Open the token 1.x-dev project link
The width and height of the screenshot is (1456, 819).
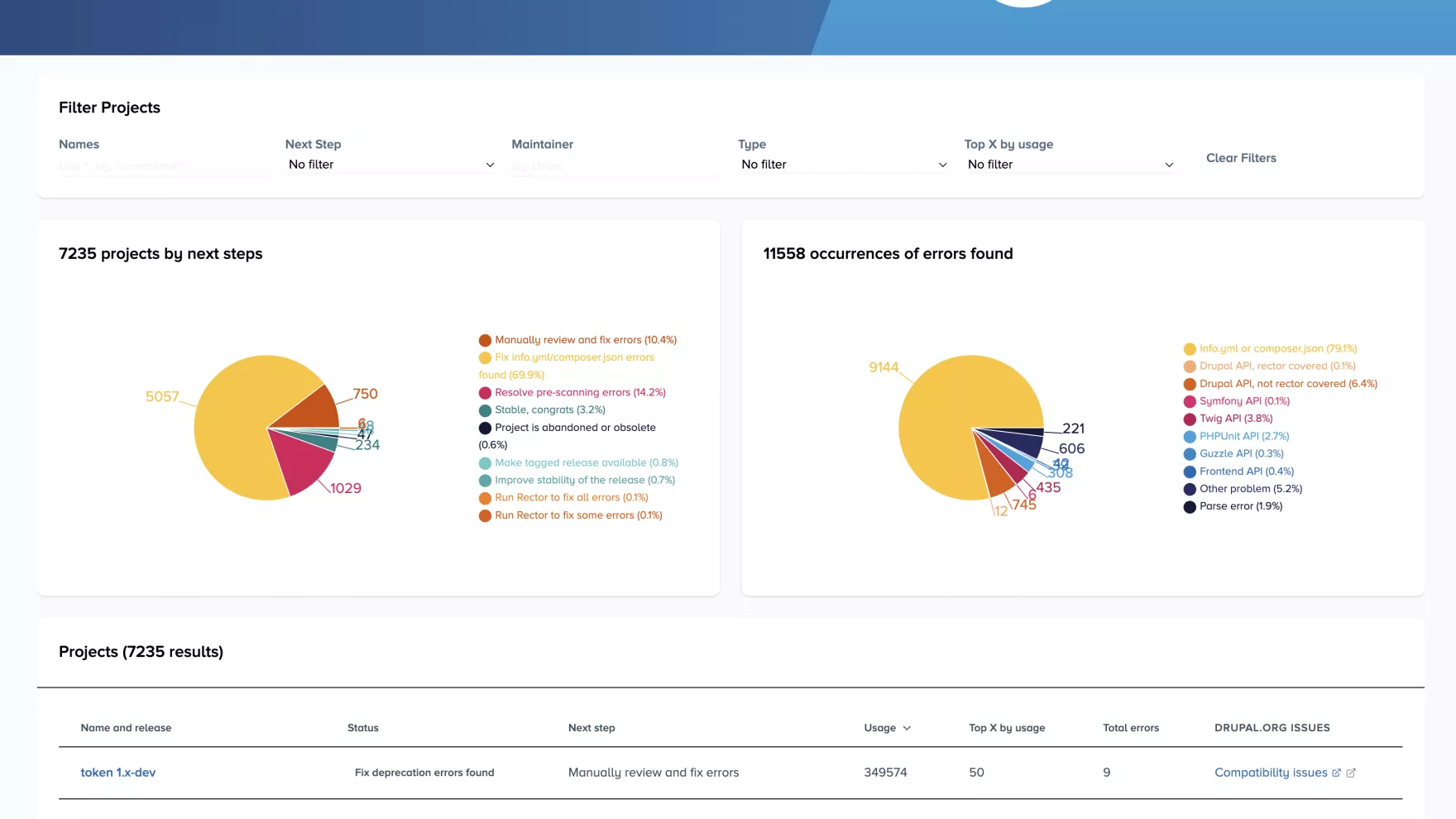coord(118,773)
